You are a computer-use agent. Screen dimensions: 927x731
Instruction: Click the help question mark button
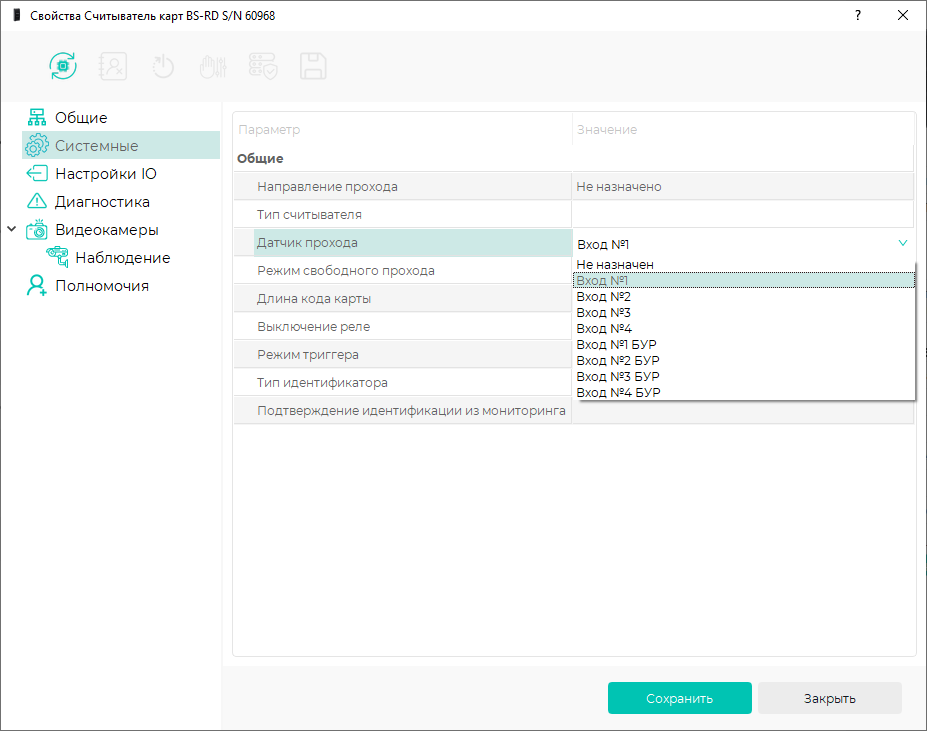tap(858, 15)
